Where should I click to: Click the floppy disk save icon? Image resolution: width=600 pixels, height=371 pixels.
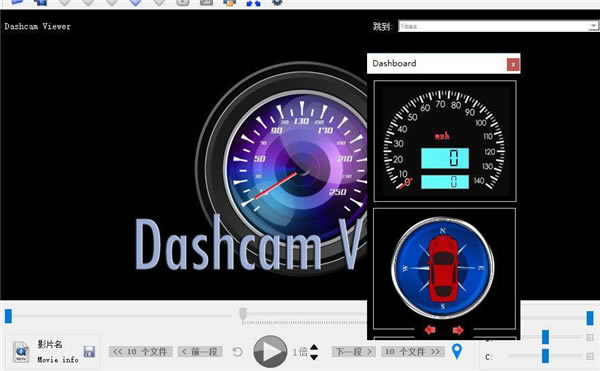click(x=89, y=351)
